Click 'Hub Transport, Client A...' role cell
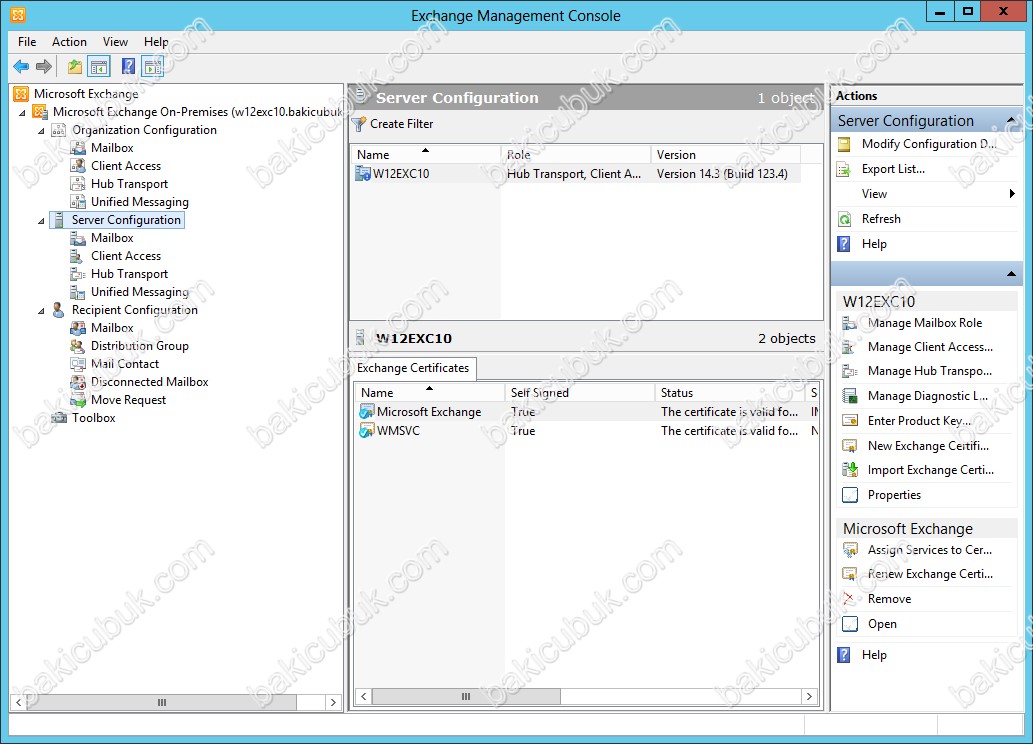The height and width of the screenshot is (744, 1033). click(x=574, y=174)
